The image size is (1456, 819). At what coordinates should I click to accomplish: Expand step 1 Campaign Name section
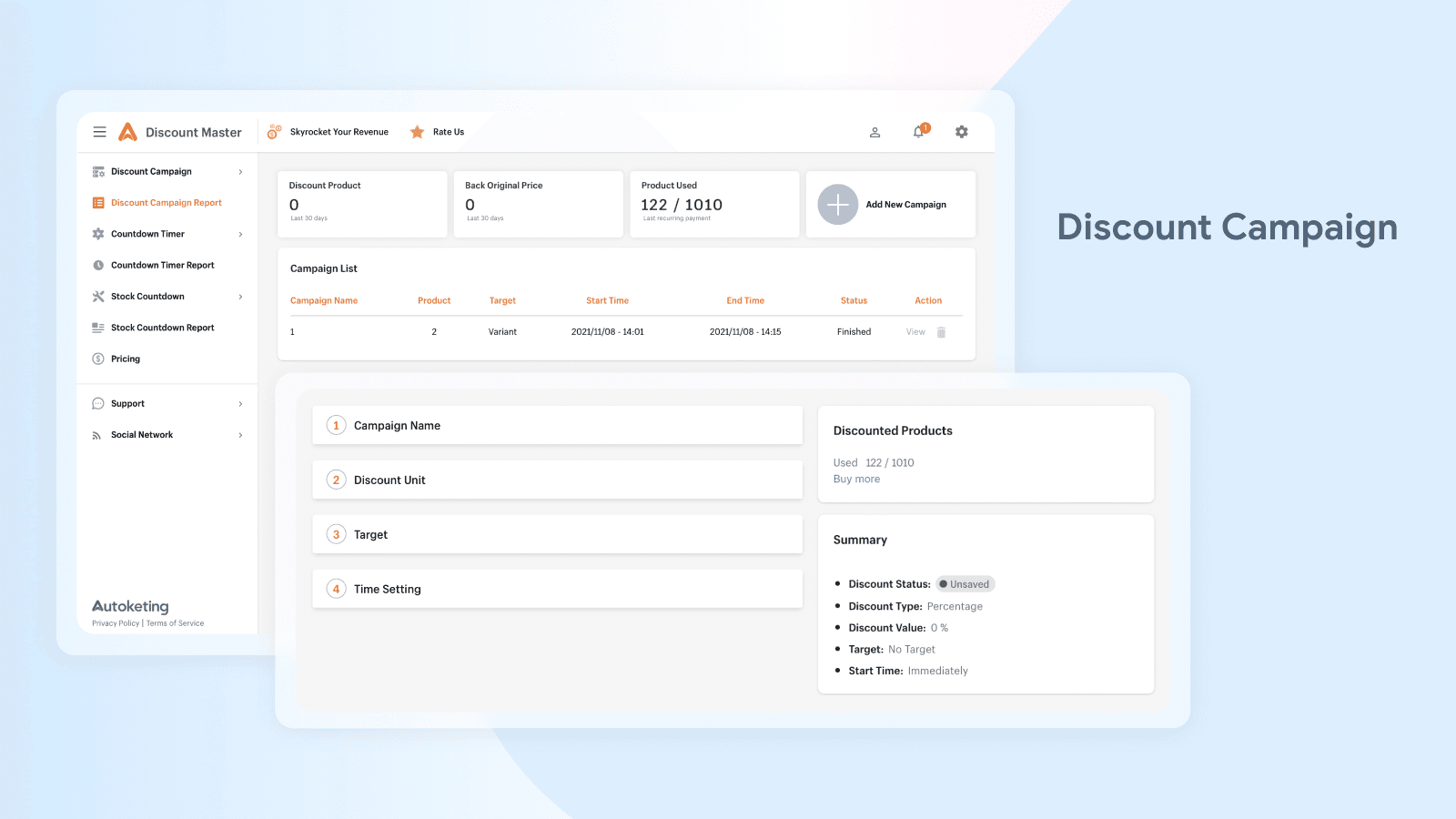[x=558, y=425]
